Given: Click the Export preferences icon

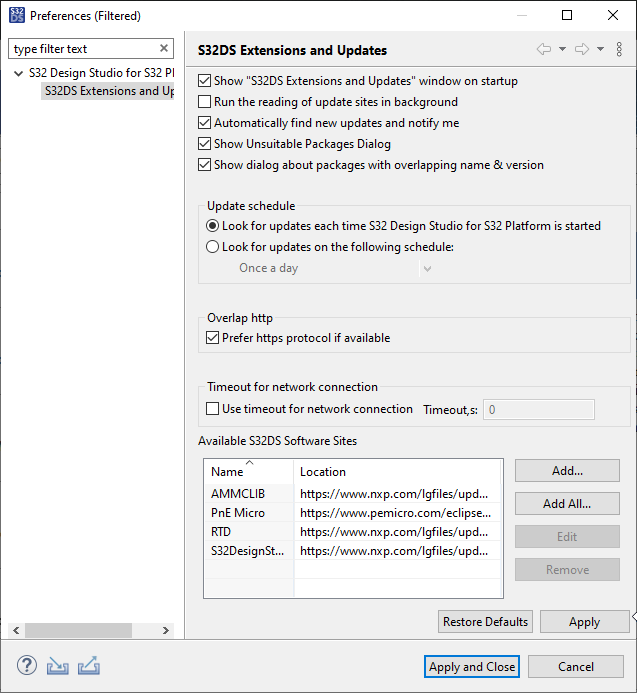Looking at the screenshot, I should (x=89, y=666).
